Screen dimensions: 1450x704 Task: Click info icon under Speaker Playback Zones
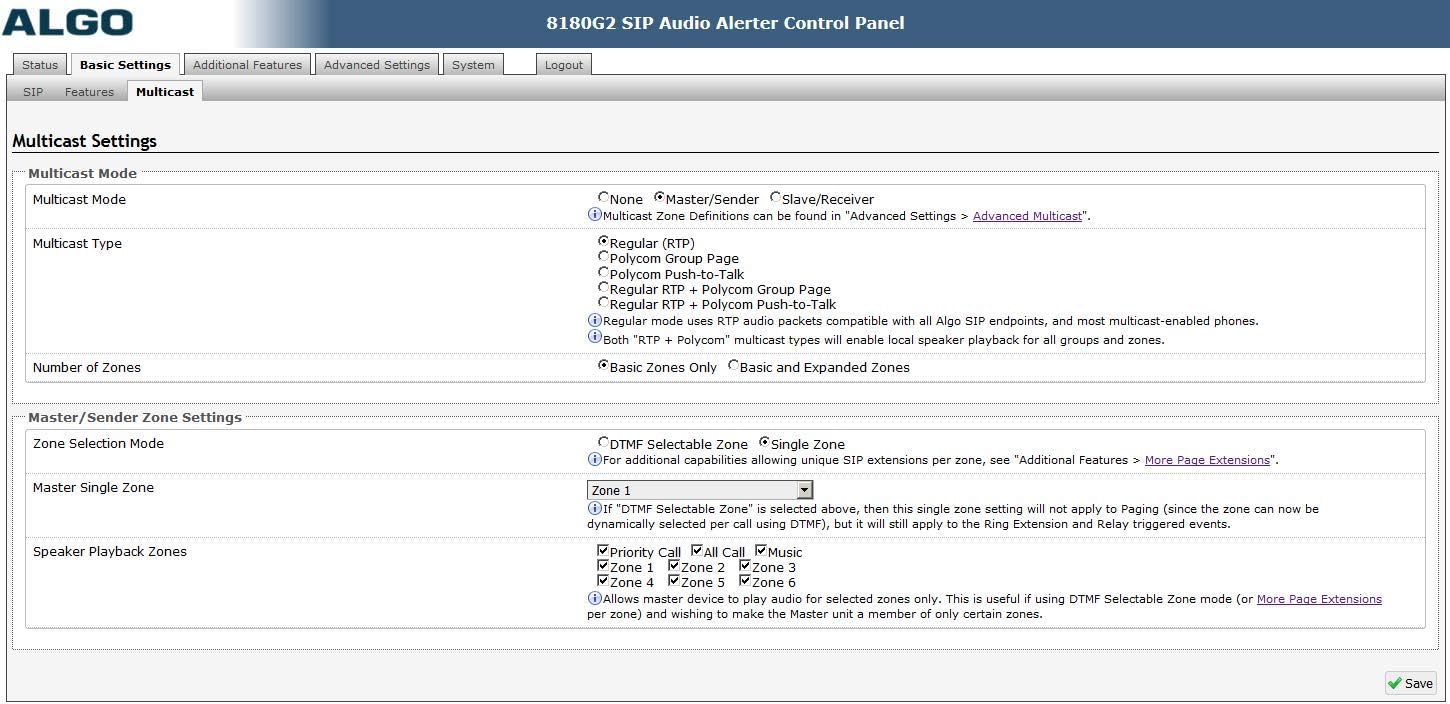click(x=594, y=598)
